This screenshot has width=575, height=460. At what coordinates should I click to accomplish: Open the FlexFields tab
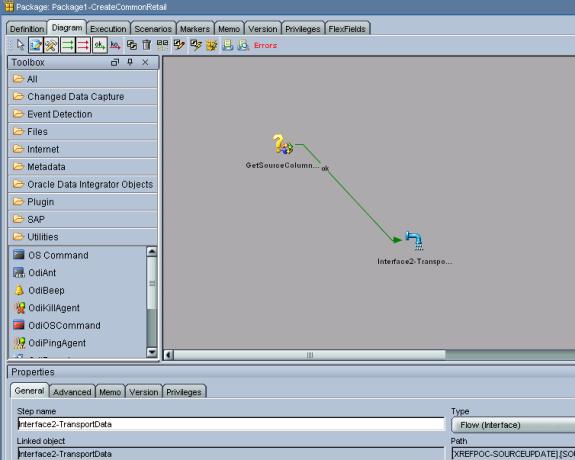click(347, 29)
